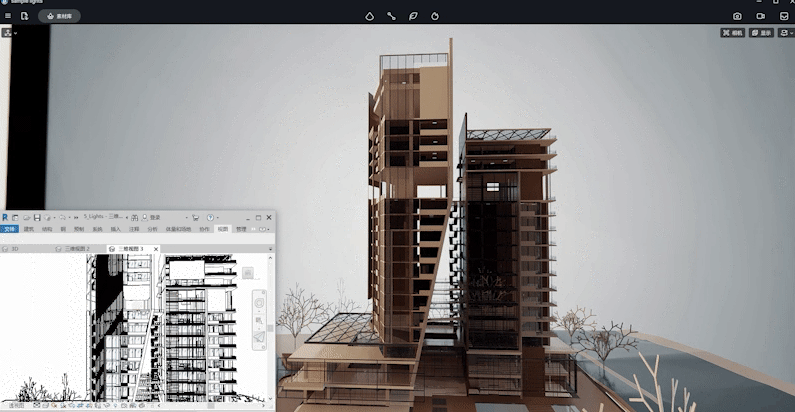Viewport: 795px width, 412px height.
Task: Click the Revit save icon
Action: pos(37,218)
